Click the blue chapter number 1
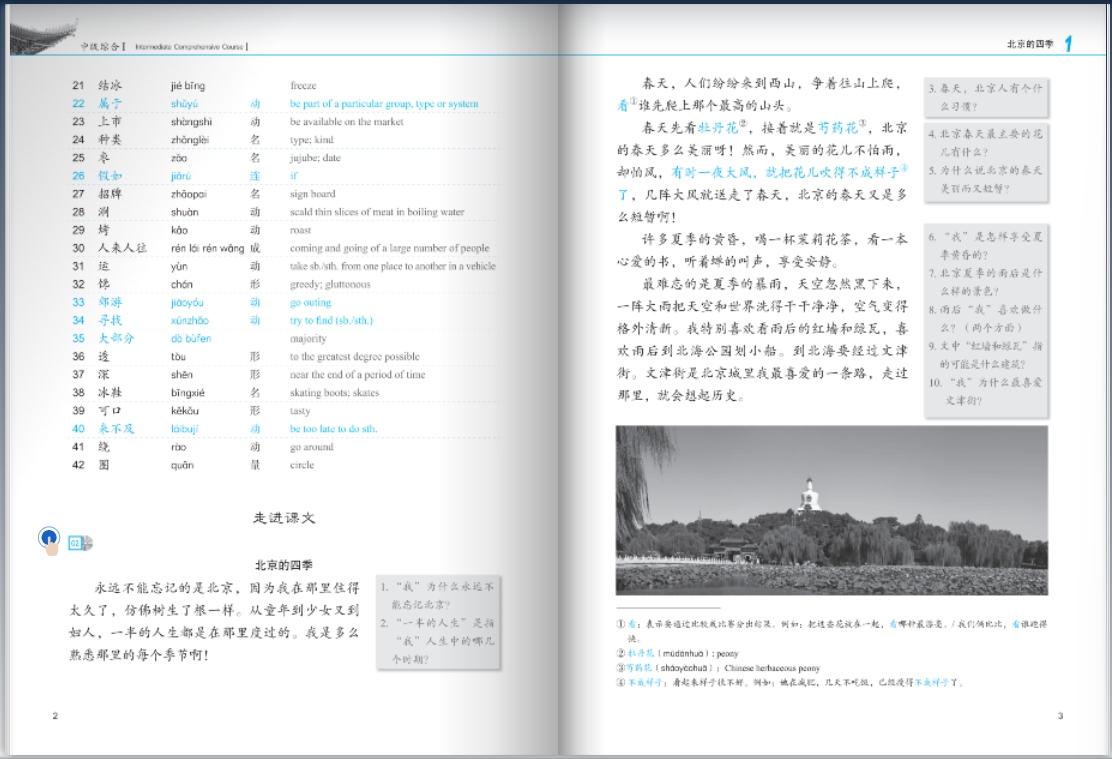 point(1068,43)
